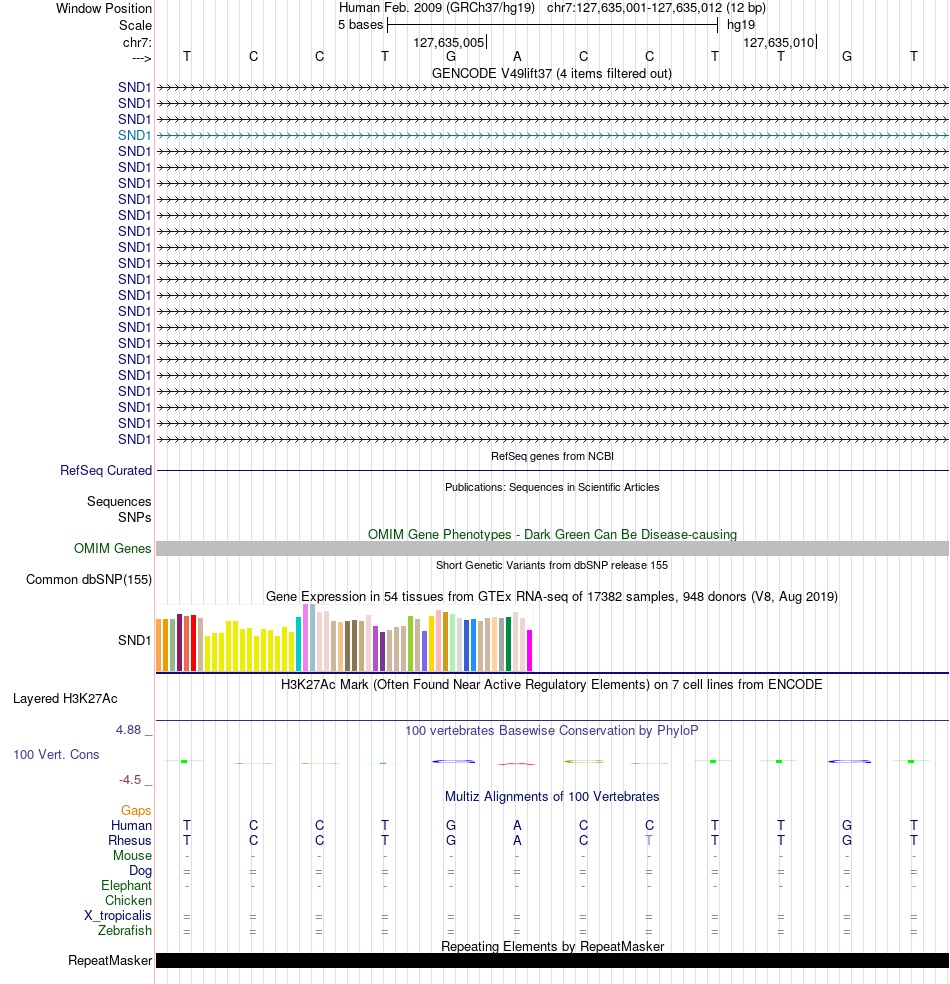Click the H3K27Ac Mark ENCODE track title

click(x=552, y=684)
